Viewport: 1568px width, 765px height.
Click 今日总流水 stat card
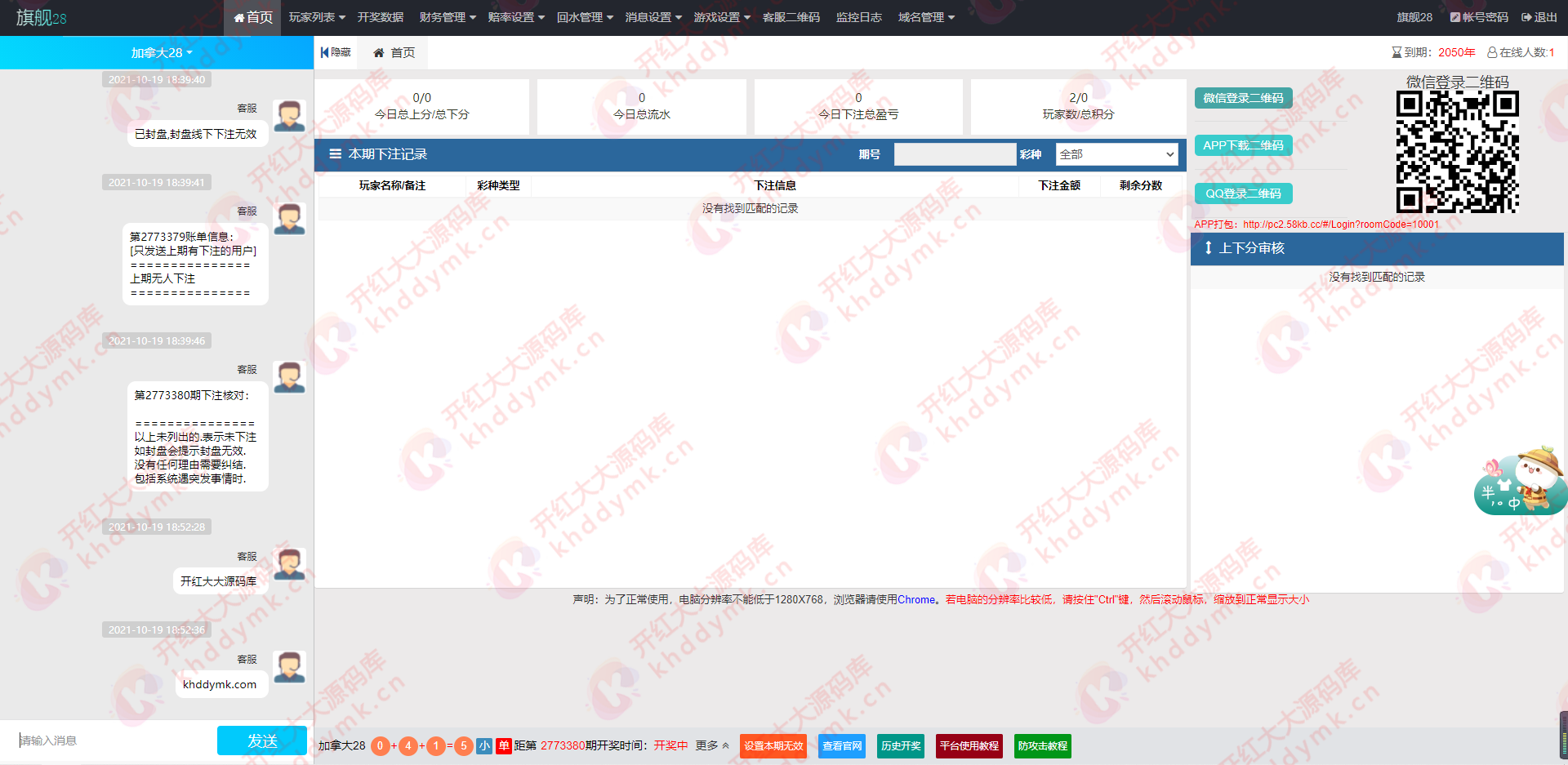pos(642,107)
